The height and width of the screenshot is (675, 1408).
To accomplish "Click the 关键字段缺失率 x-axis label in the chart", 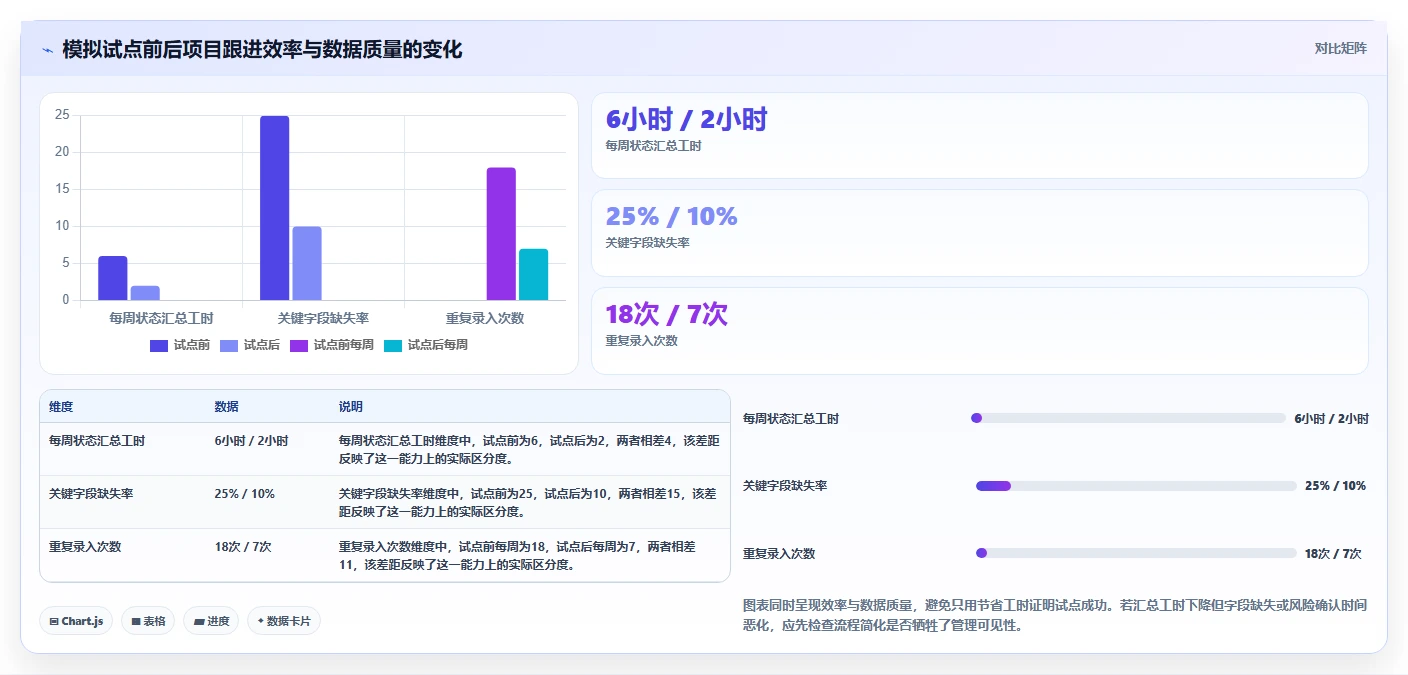I will click(323, 318).
